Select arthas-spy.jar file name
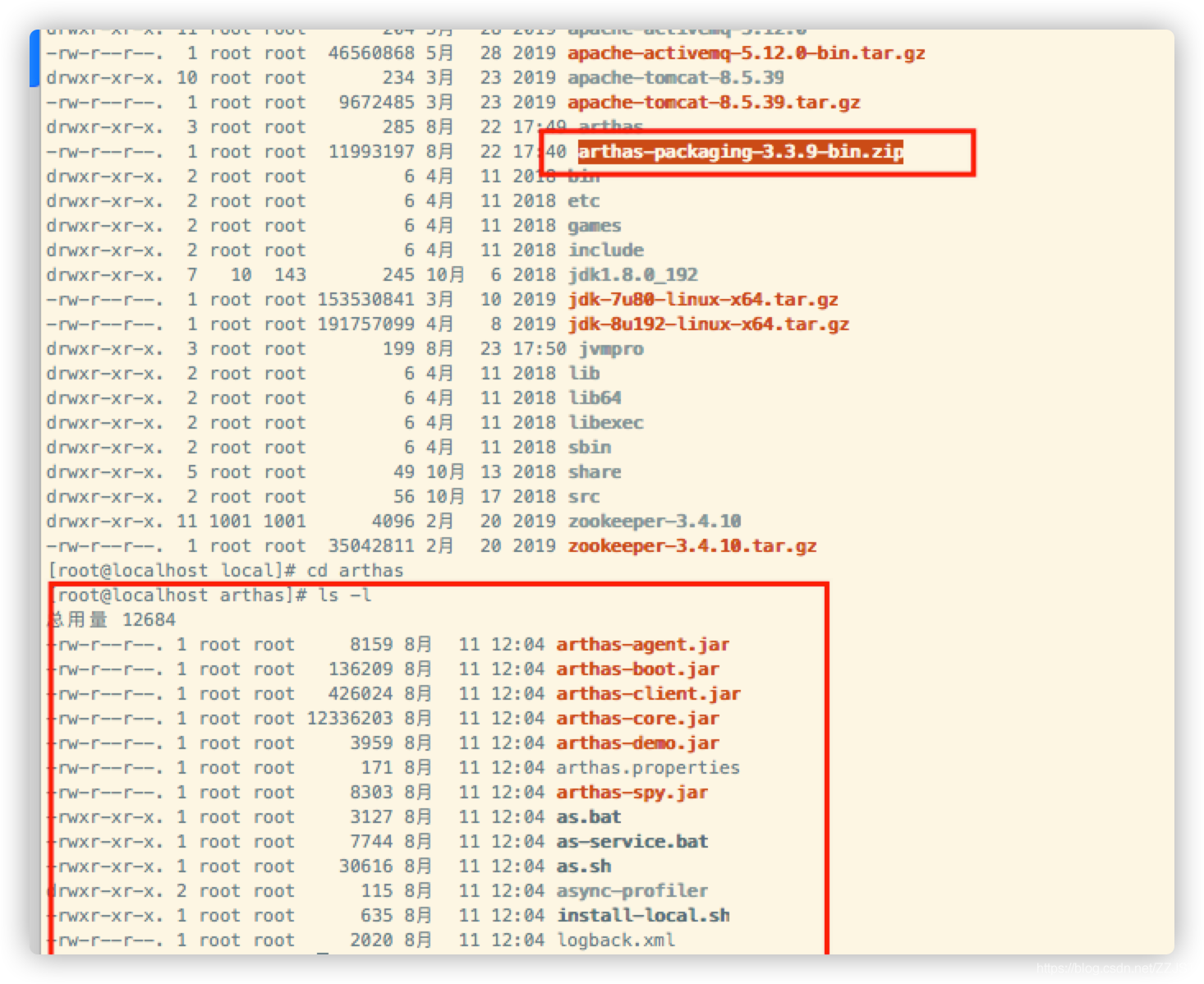The height and width of the screenshot is (984, 1204). (632, 793)
